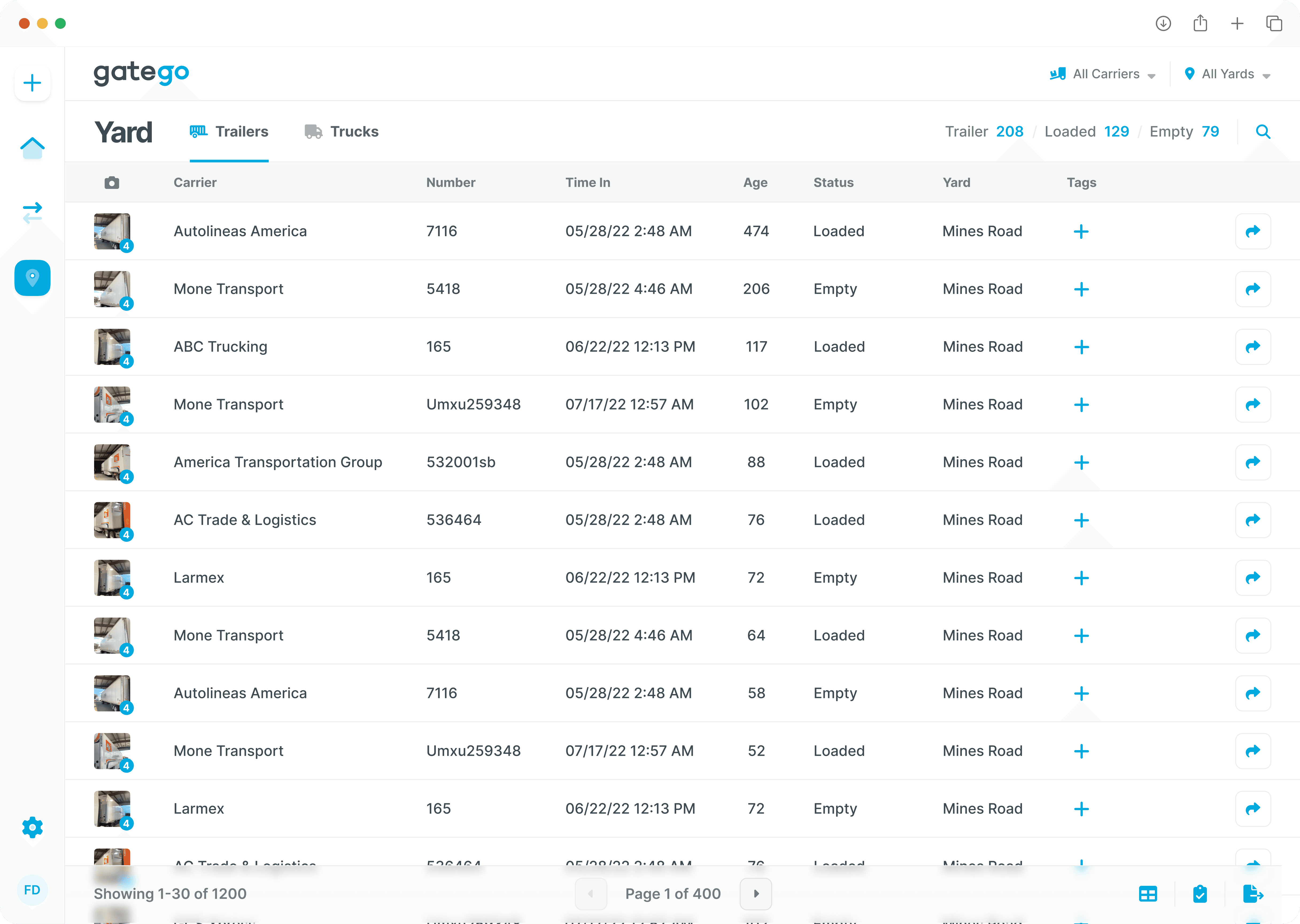Open the settings gear icon
1300x924 pixels.
pos(32,827)
